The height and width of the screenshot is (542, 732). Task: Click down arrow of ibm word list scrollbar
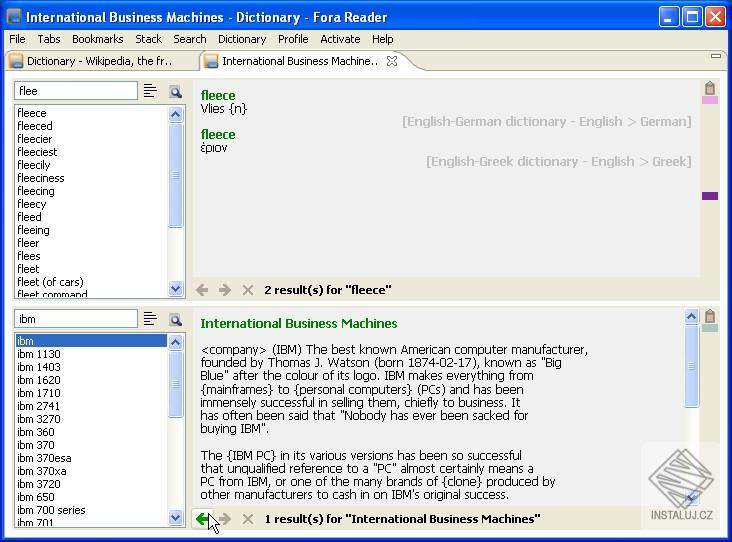176,517
